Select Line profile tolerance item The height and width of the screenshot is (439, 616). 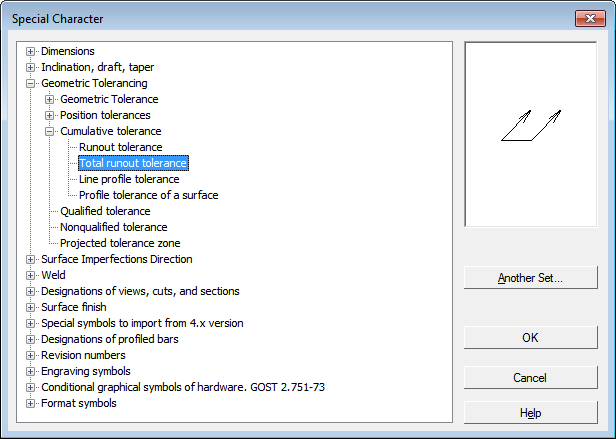[x=129, y=179]
